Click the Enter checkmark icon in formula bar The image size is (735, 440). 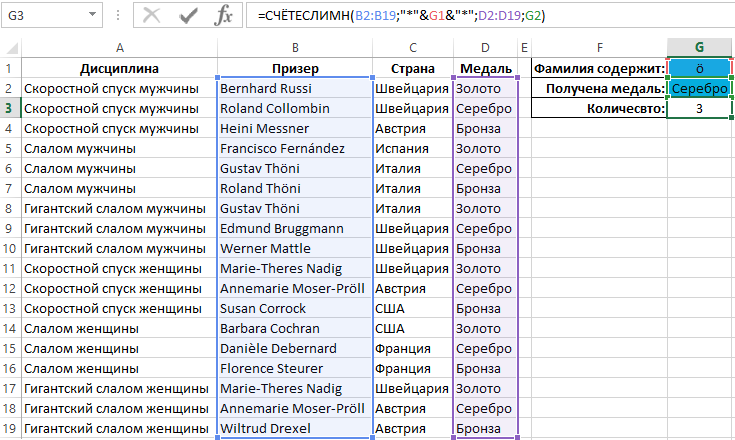pyautogui.click(x=188, y=16)
